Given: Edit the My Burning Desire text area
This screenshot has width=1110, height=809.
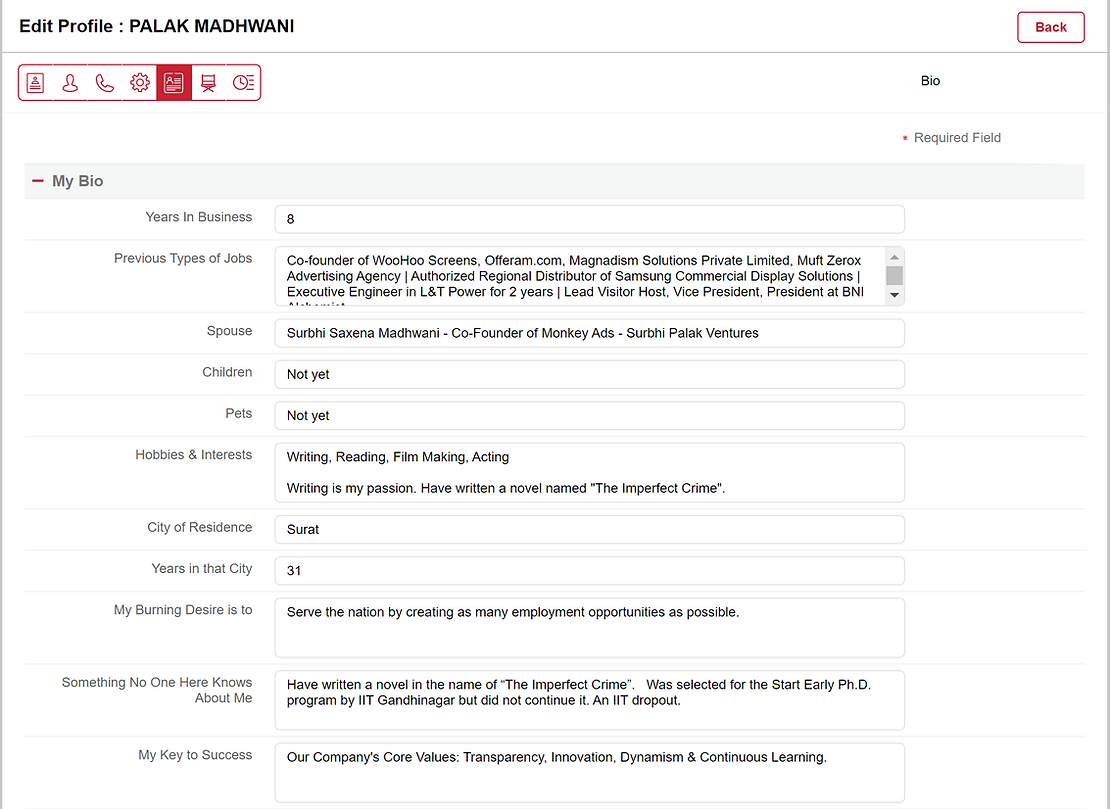Looking at the screenshot, I should pos(589,627).
